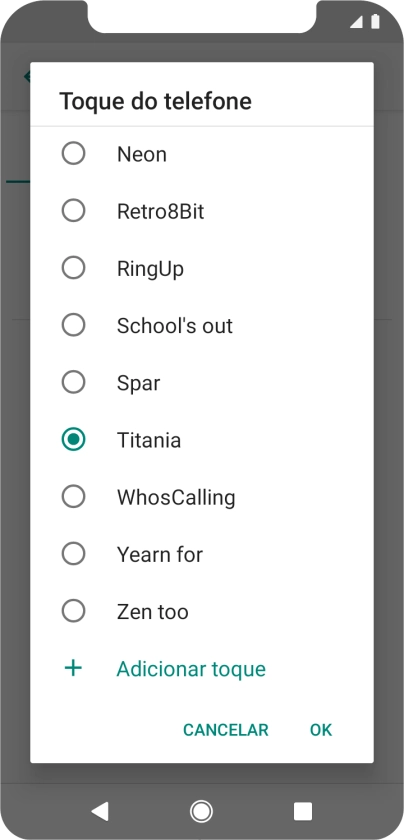This screenshot has height=840, width=404.
Task: Choose School's out radio option
Action: 73,325
